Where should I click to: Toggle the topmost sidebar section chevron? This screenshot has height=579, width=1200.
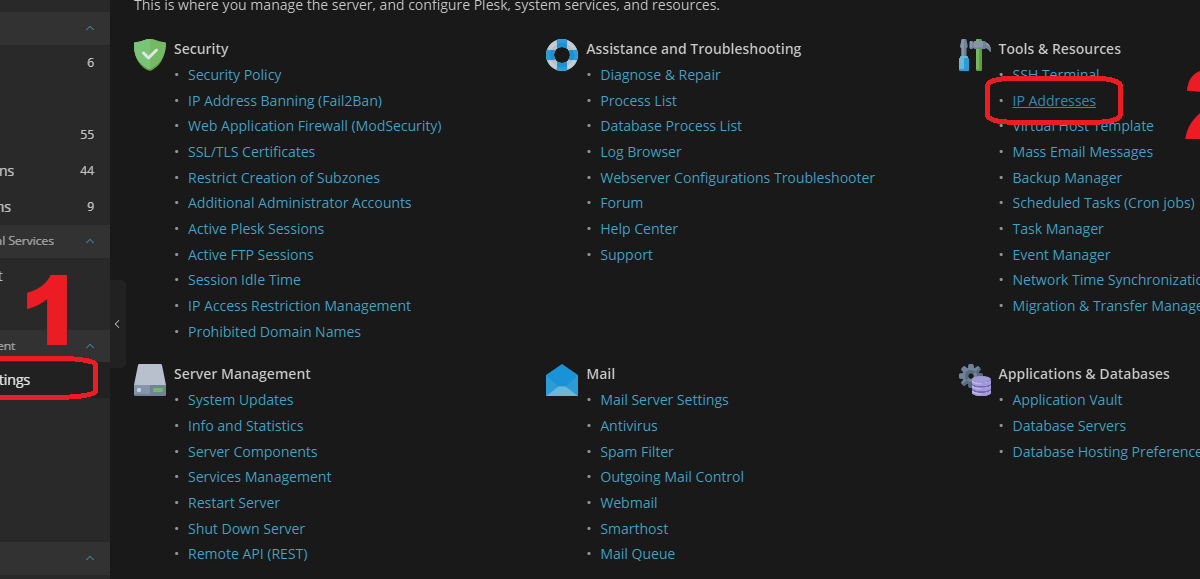click(90, 28)
